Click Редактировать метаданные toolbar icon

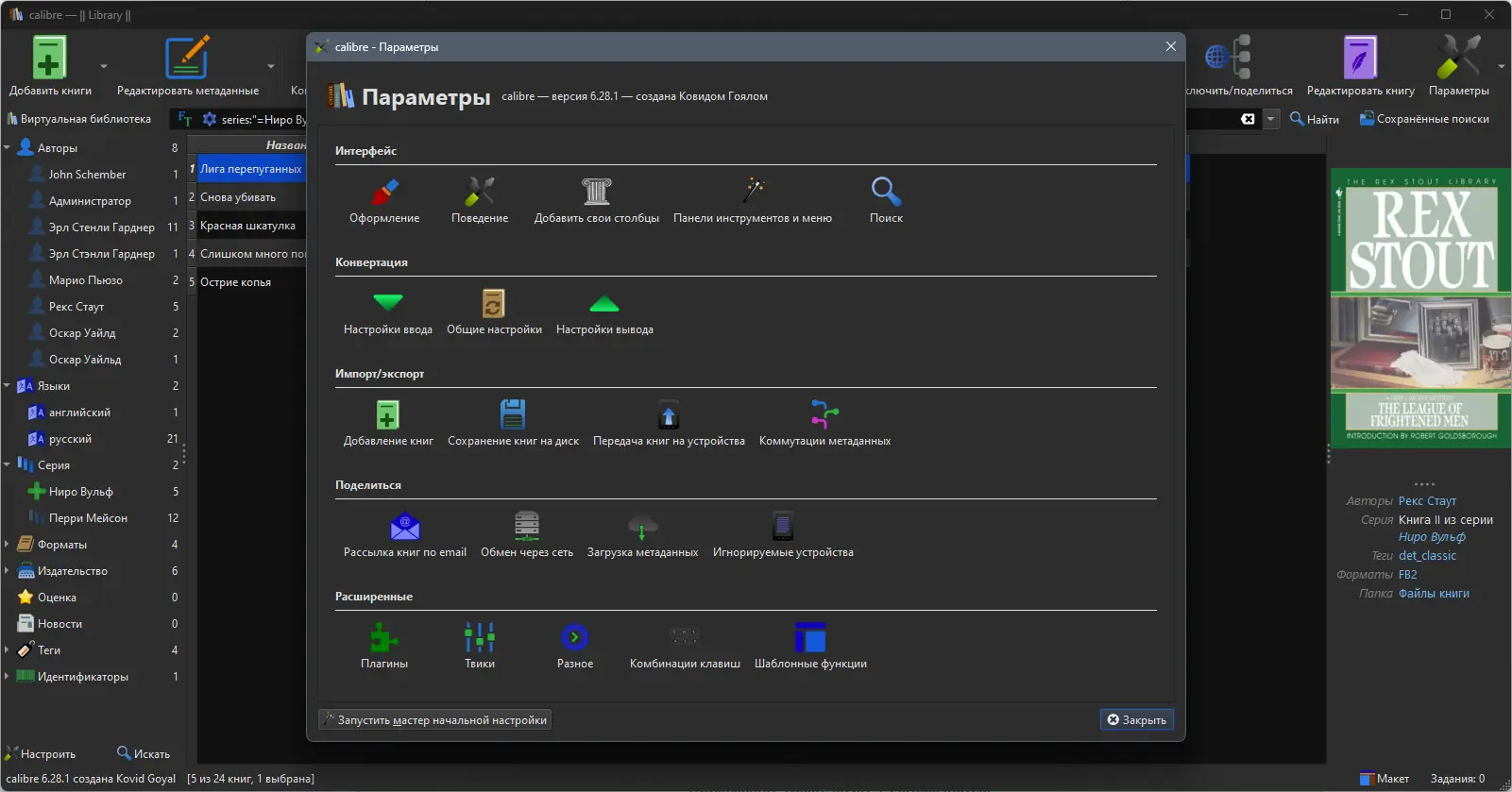[x=187, y=66]
